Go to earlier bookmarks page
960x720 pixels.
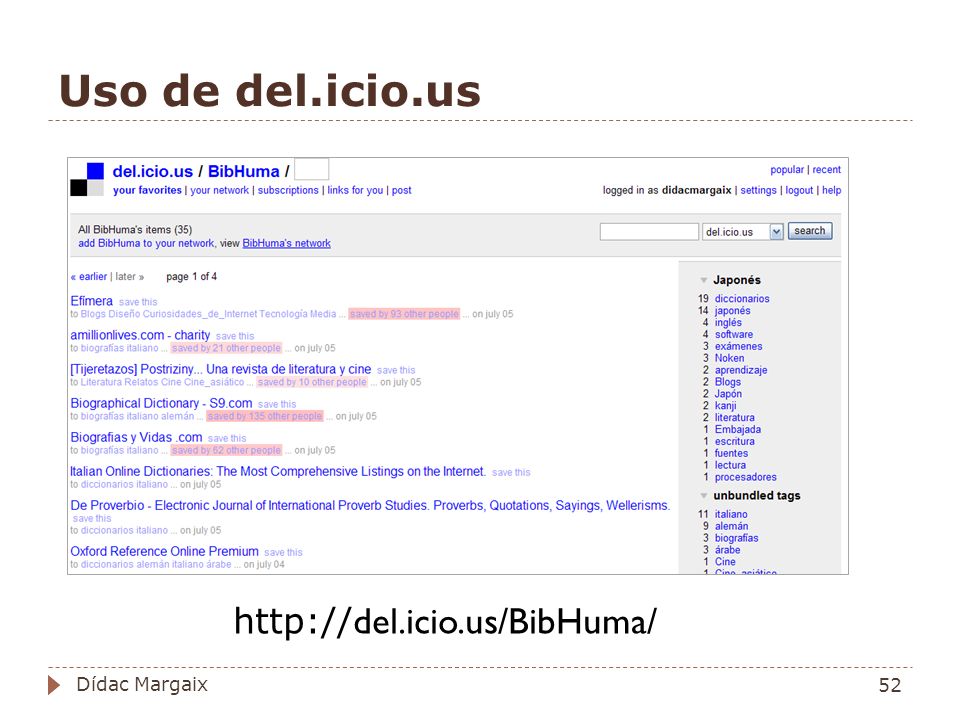(89, 277)
